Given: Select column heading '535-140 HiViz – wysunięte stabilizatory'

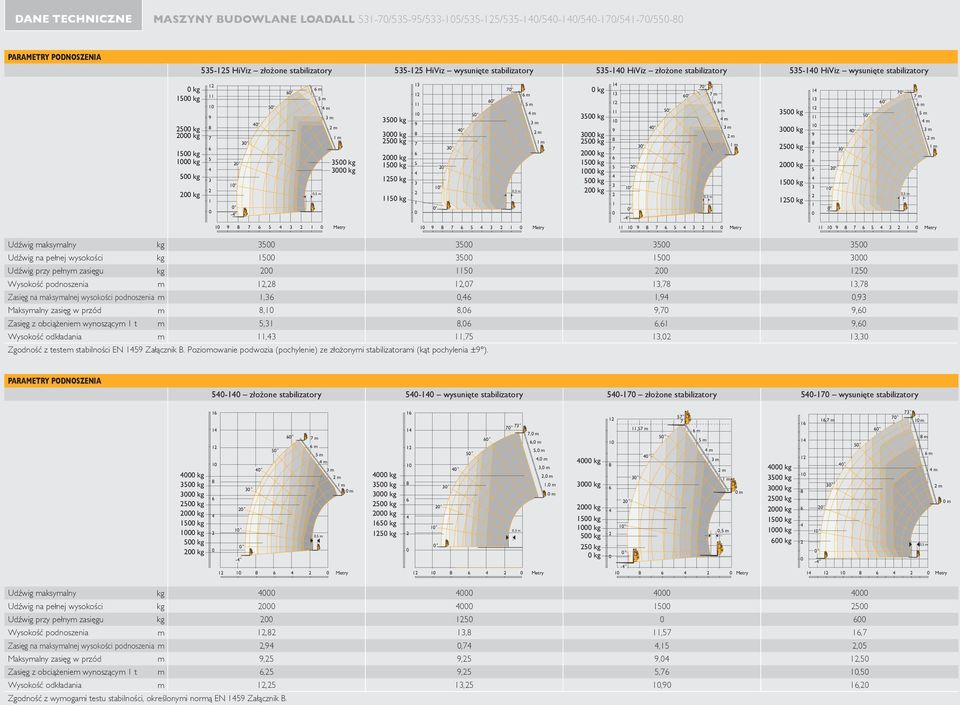Looking at the screenshot, I should point(858,70).
